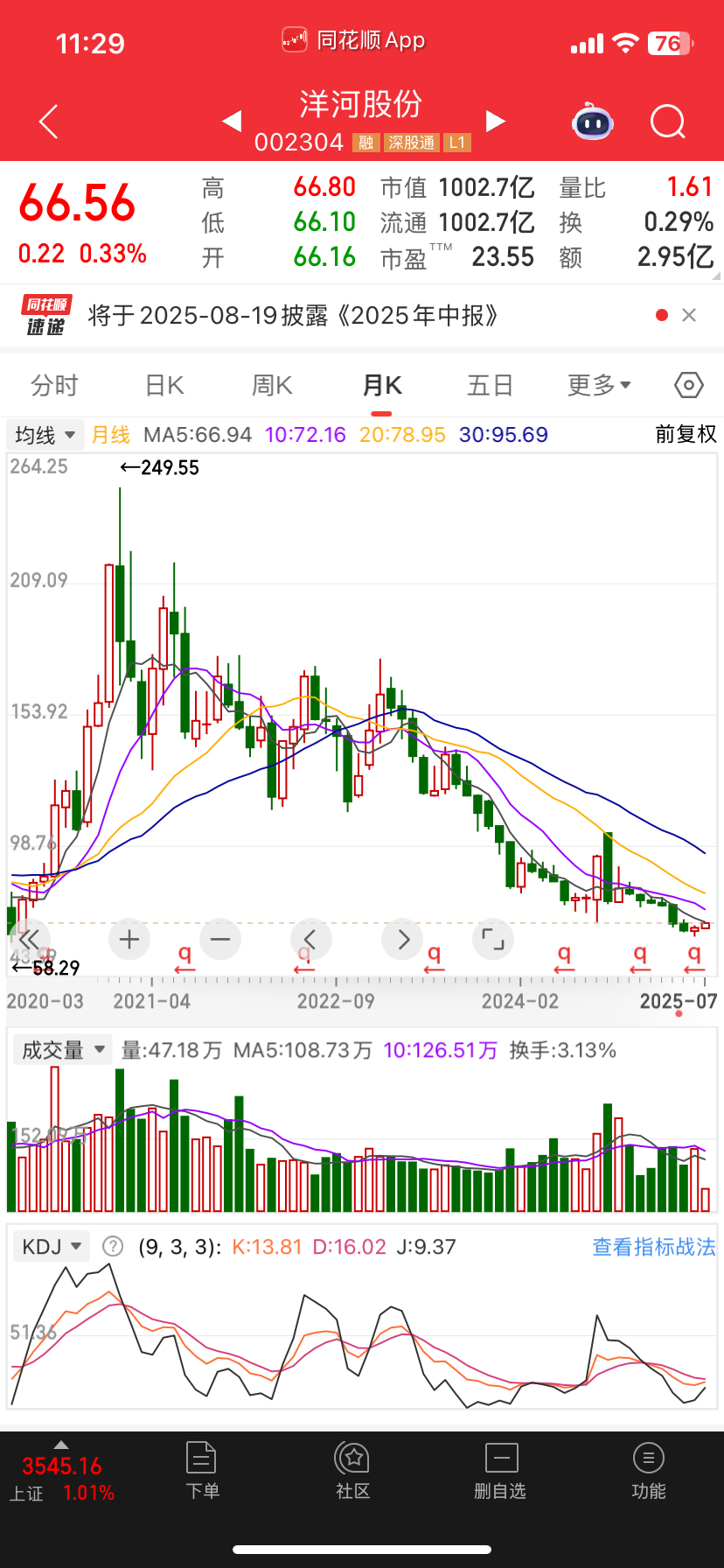724x1568 pixels.
Task: Open search with the magnifier icon
Action: 668,122
